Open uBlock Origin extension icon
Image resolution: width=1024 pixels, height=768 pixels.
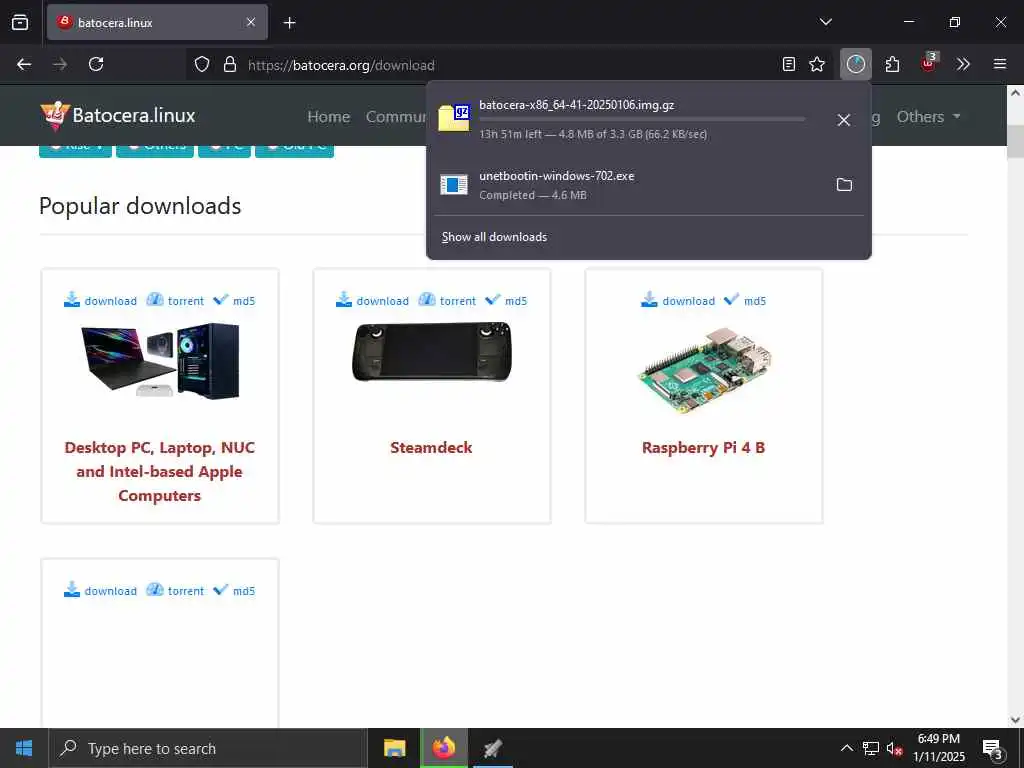[929, 63]
